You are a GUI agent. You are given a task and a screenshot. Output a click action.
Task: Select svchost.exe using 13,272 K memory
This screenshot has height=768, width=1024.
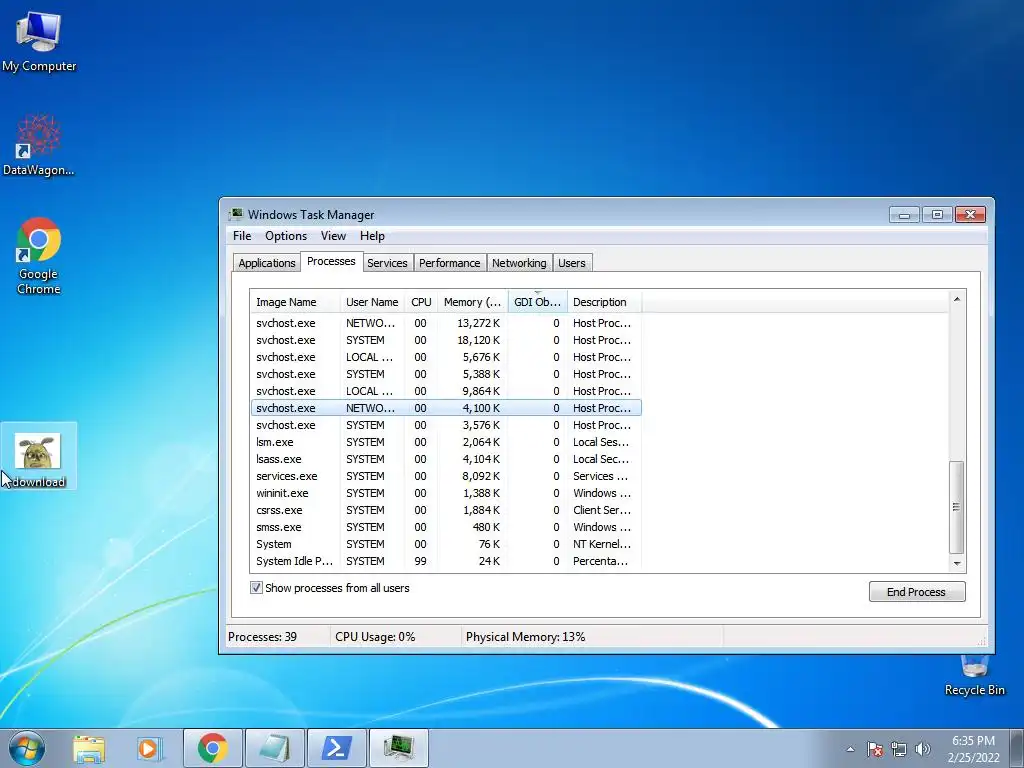click(x=446, y=323)
